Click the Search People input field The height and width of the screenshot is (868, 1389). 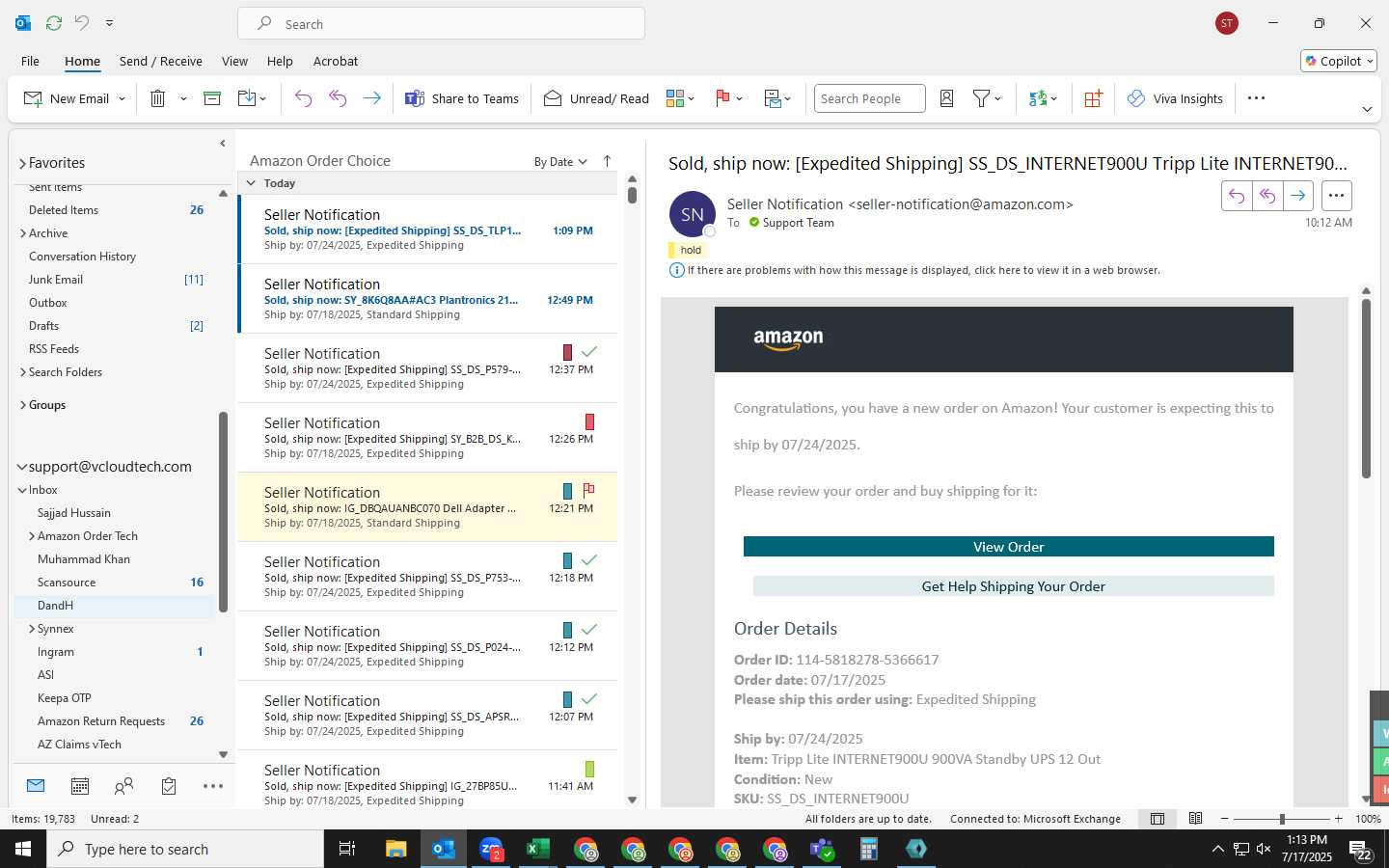click(869, 98)
